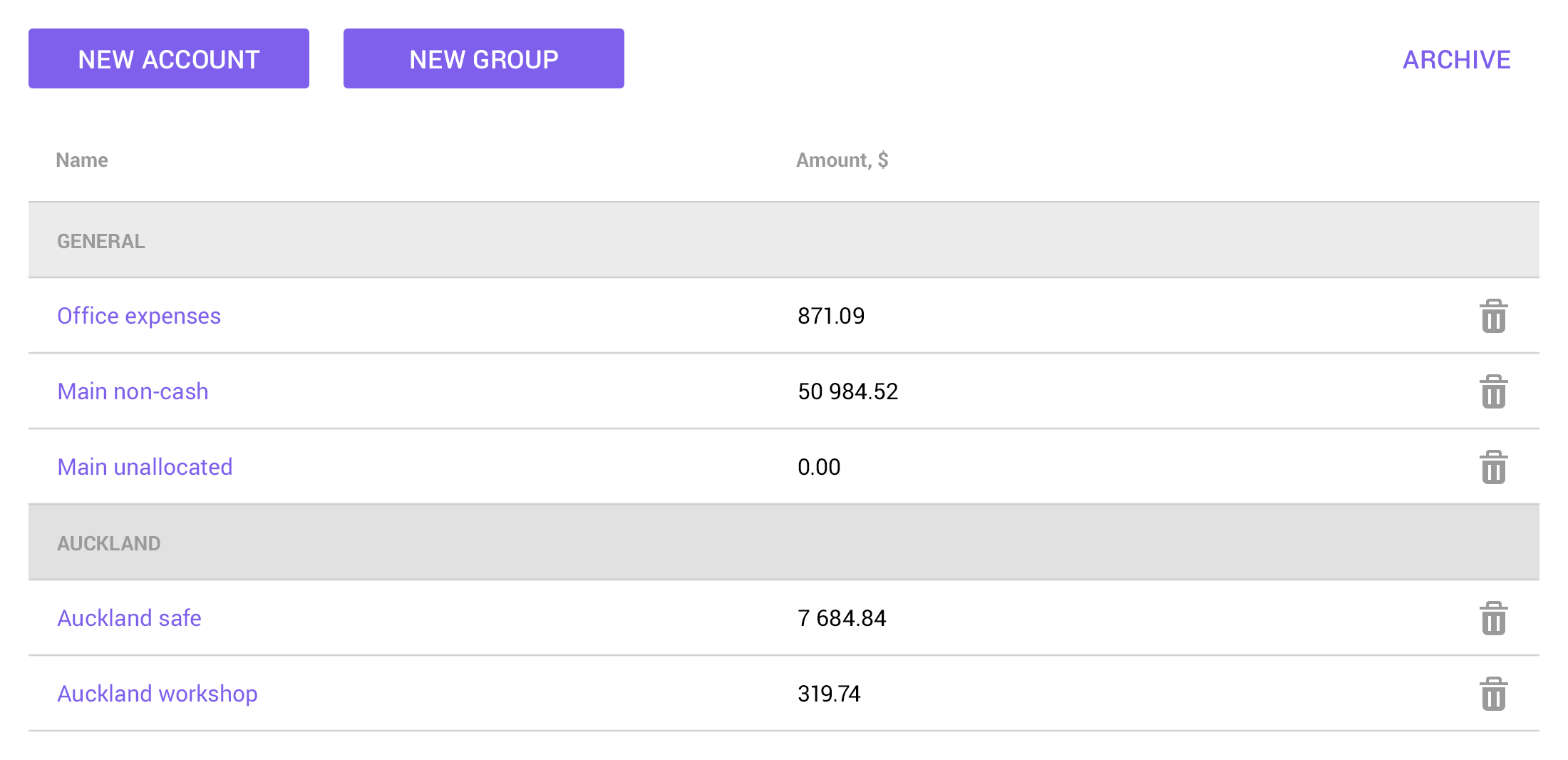Viewport: 1568px width, 760px height.
Task: Click the 50 984.52 amount value
Action: 847,391
